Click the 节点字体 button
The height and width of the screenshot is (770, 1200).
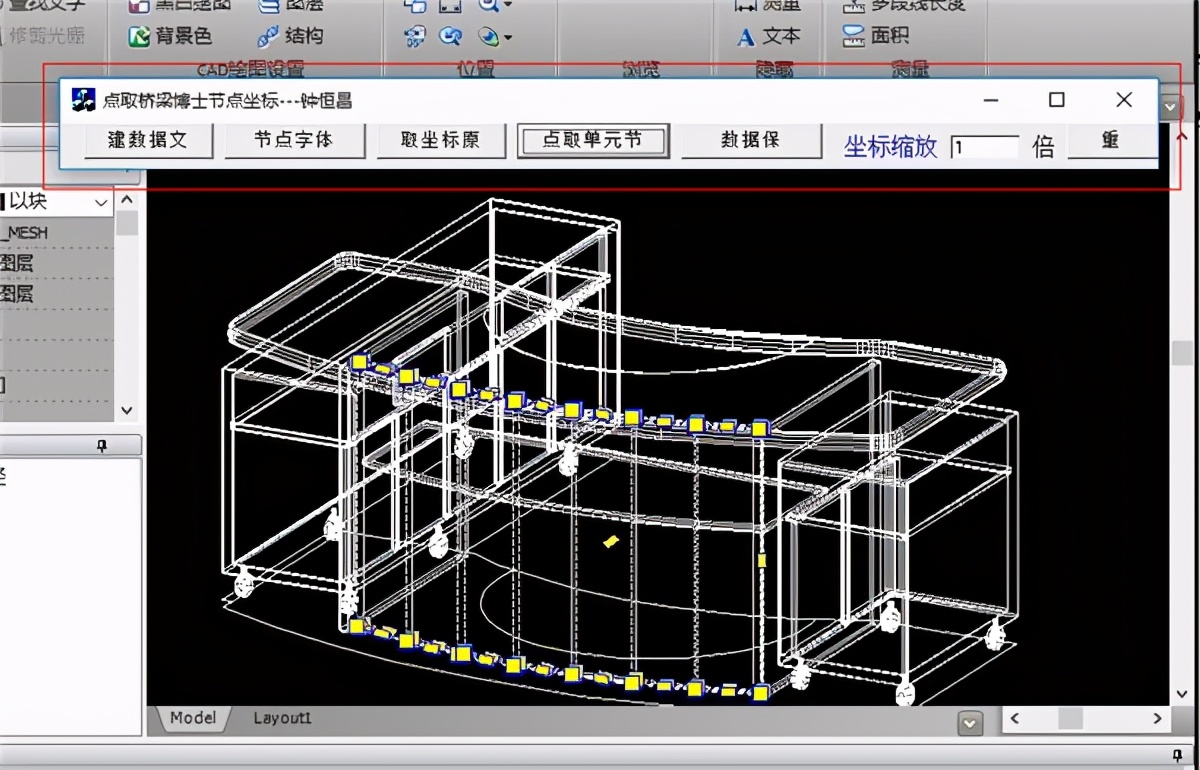click(x=294, y=140)
